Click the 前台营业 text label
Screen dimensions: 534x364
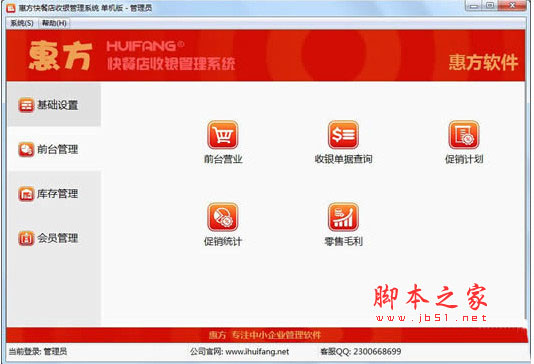pyautogui.click(x=223, y=159)
